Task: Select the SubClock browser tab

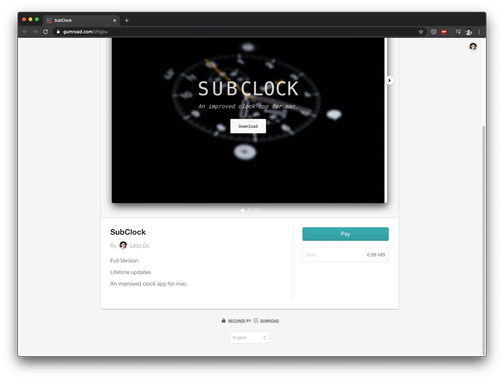Action: [82, 20]
